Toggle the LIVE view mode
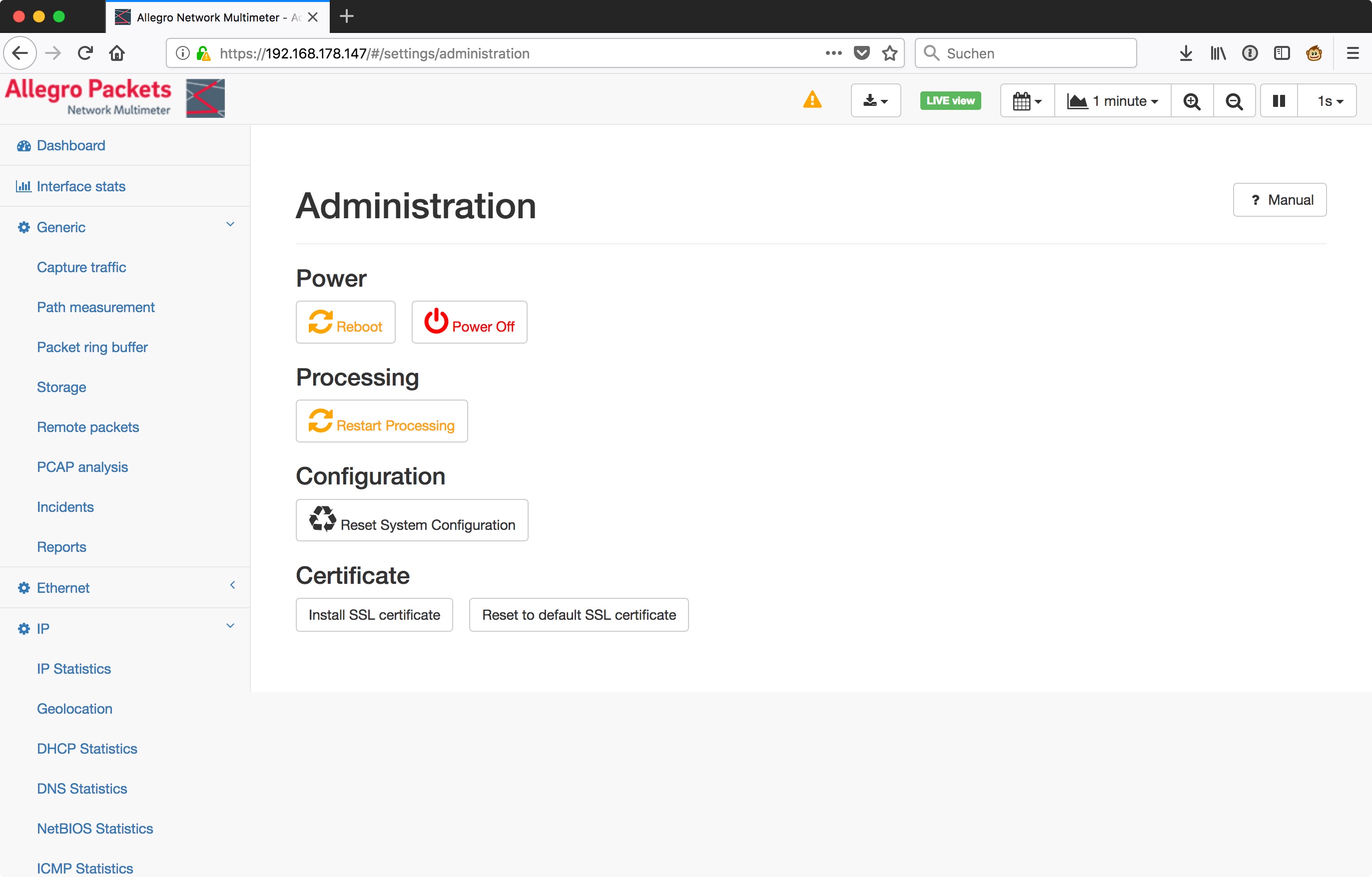The width and height of the screenshot is (1372, 877). click(x=950, y=100)
